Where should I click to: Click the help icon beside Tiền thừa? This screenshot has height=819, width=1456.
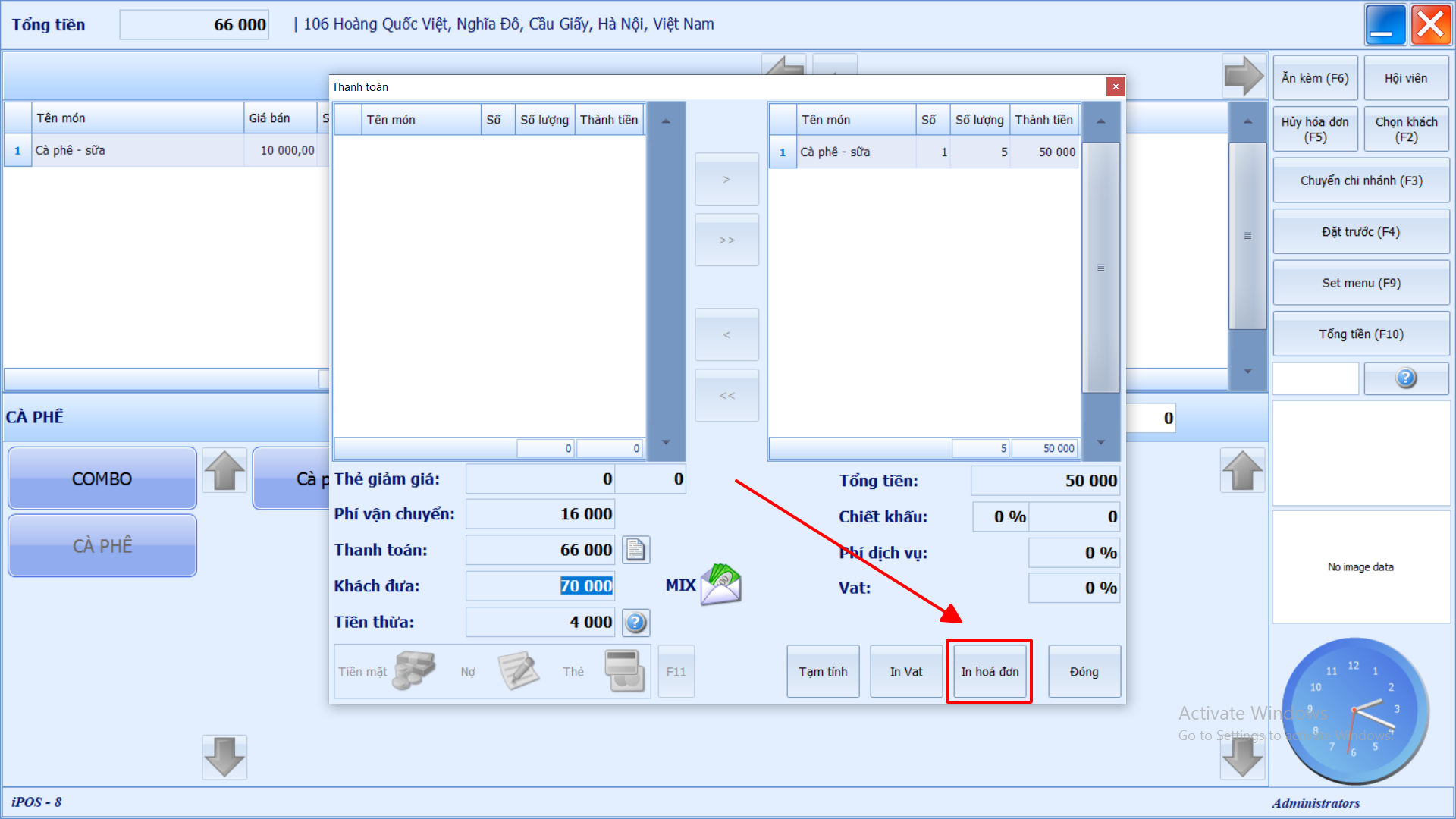635,623
